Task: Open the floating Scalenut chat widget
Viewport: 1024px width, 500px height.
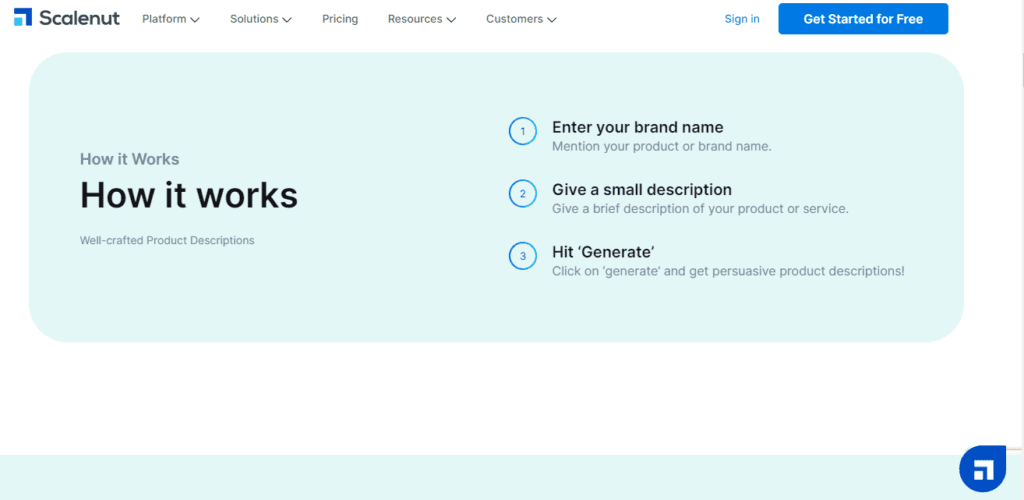Action: coord(982,469)
